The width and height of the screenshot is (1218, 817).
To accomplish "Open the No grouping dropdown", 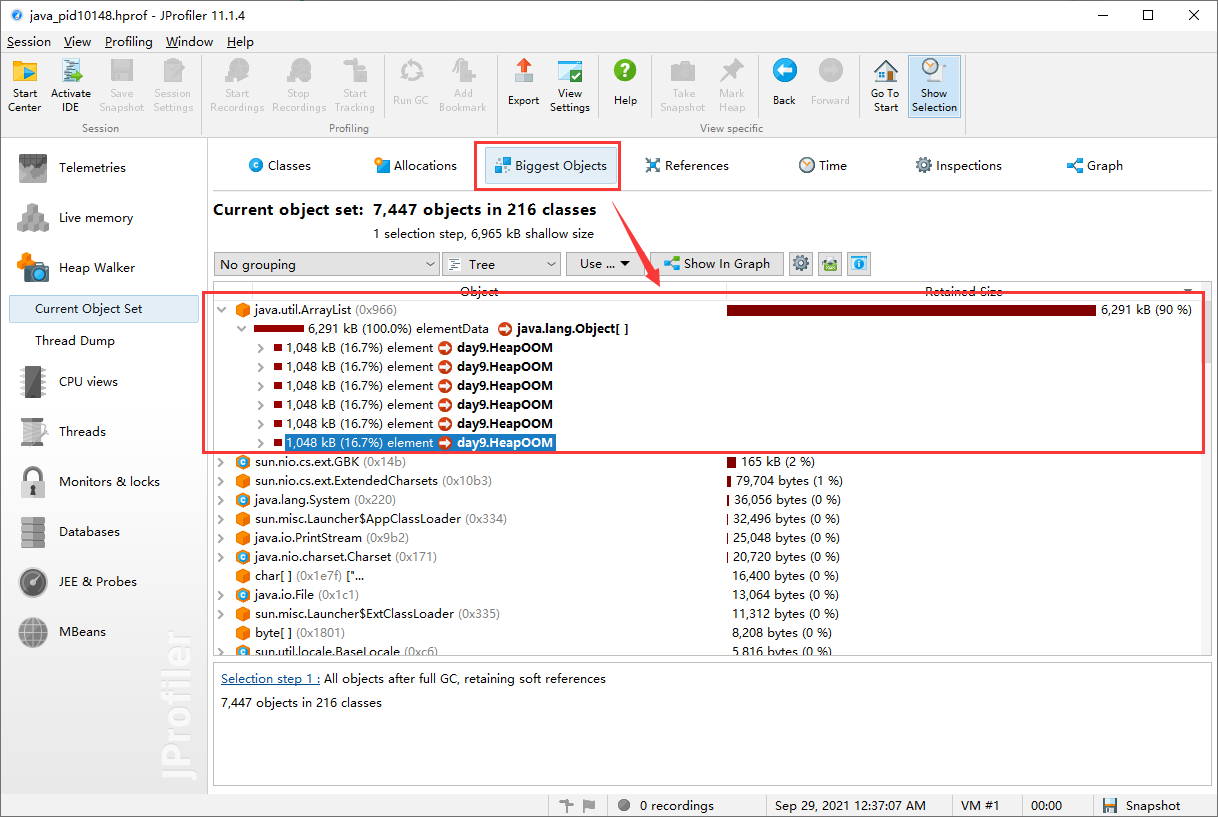I will tap(327, 264).
